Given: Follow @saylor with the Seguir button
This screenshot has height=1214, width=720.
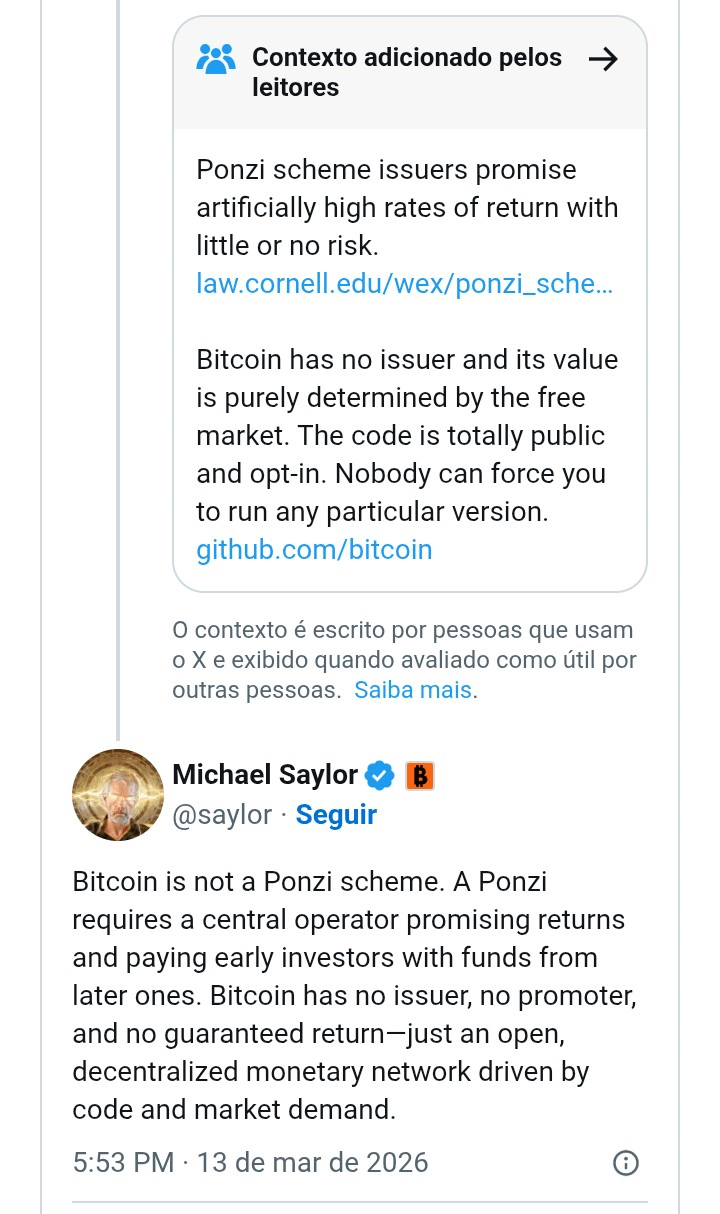Looking at the screenshot, I should 336,814.
